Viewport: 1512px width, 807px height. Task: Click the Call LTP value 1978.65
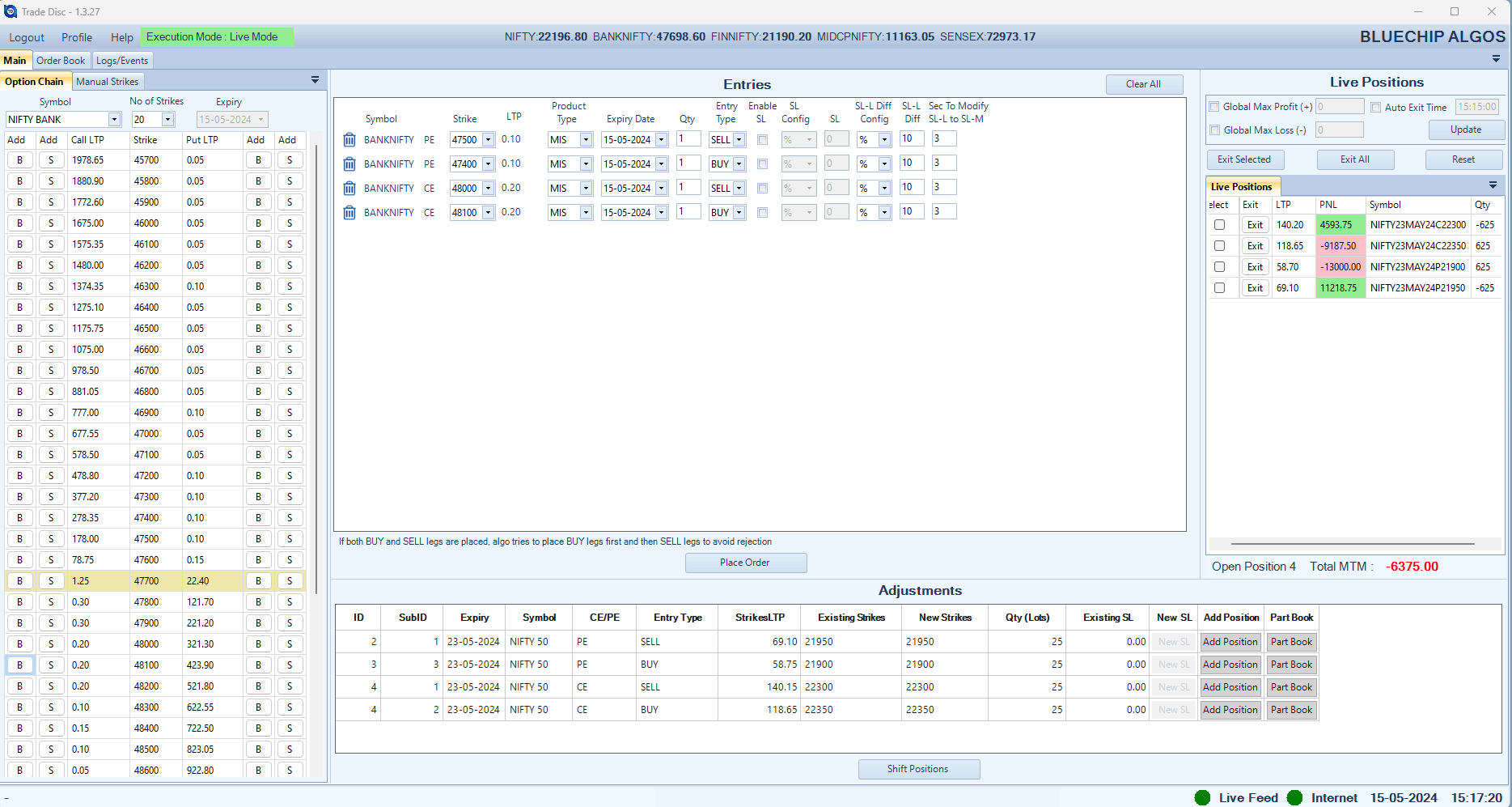click(88, 160)
